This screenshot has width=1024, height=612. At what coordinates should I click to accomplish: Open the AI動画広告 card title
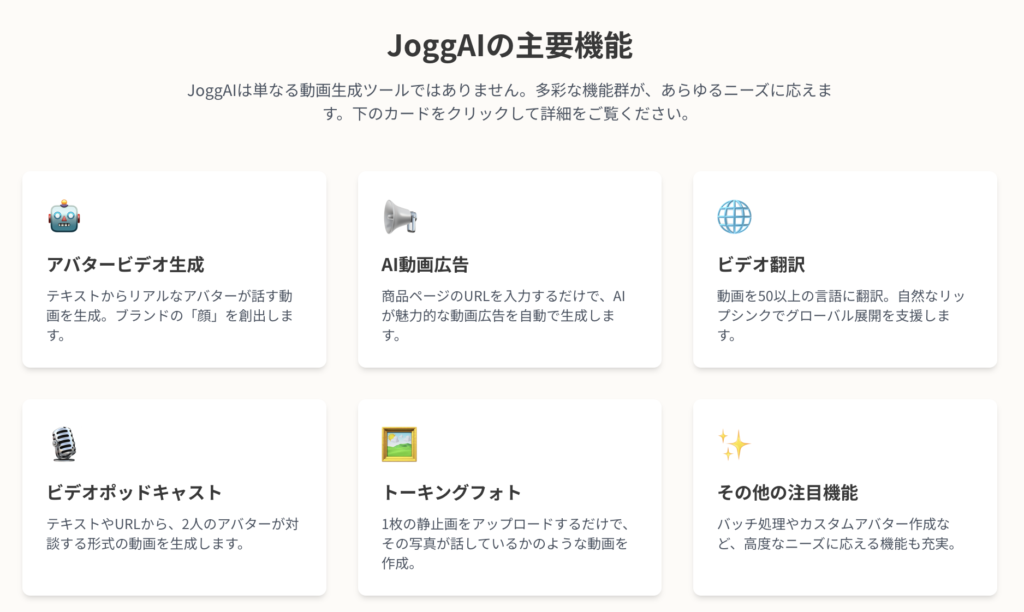click(425, 265)
